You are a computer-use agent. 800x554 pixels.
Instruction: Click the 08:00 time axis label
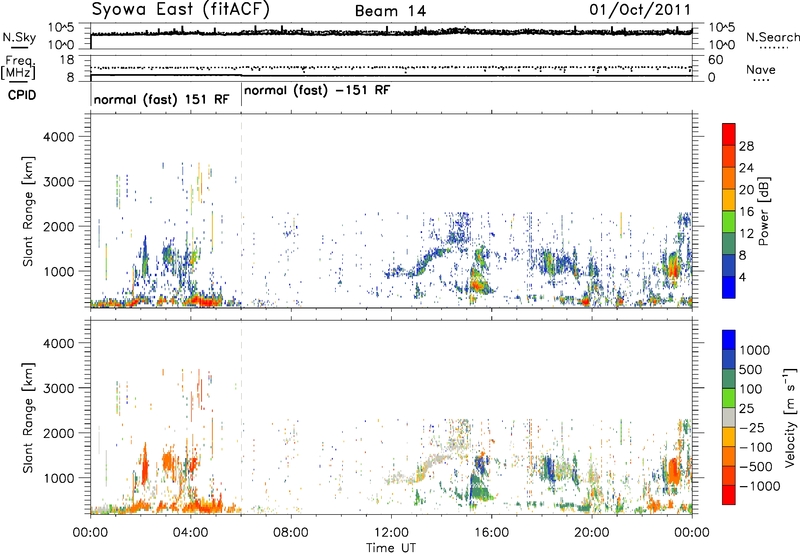coord(291,533)
